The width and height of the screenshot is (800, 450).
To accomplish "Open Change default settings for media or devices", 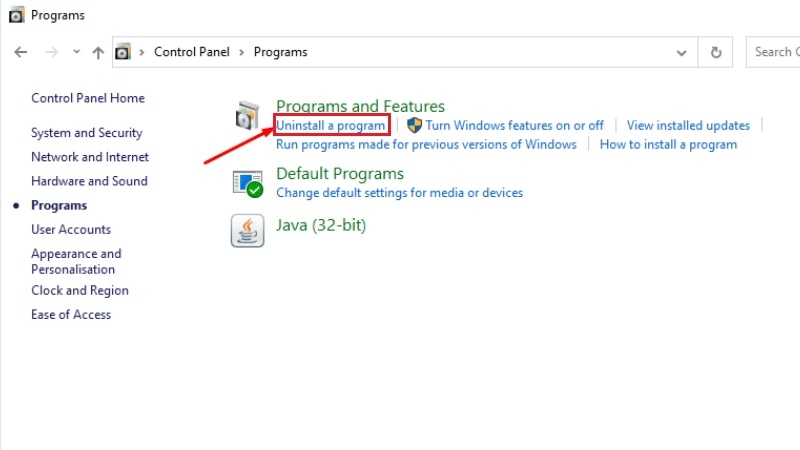I will tap(399, 193).
